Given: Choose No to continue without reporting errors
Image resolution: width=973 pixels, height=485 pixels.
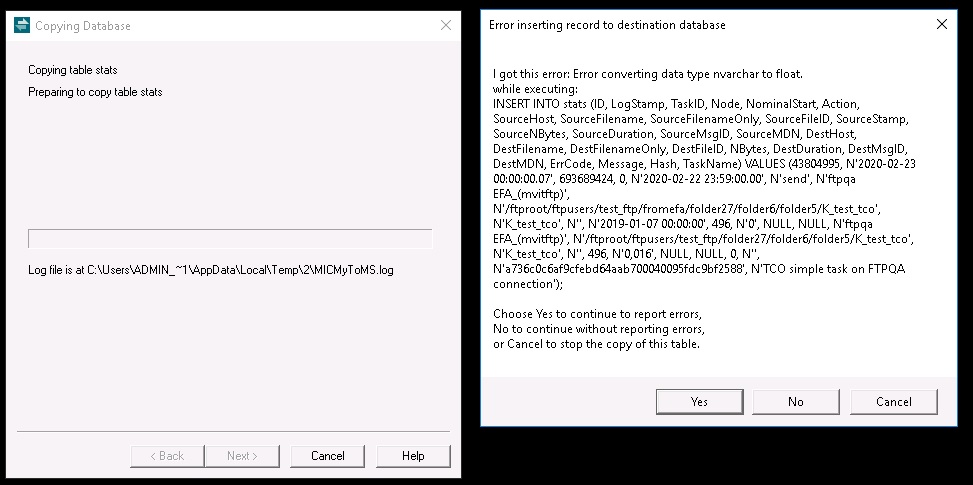Looking at the screenshot, I should pyautogui.click(x=795, y=401).
